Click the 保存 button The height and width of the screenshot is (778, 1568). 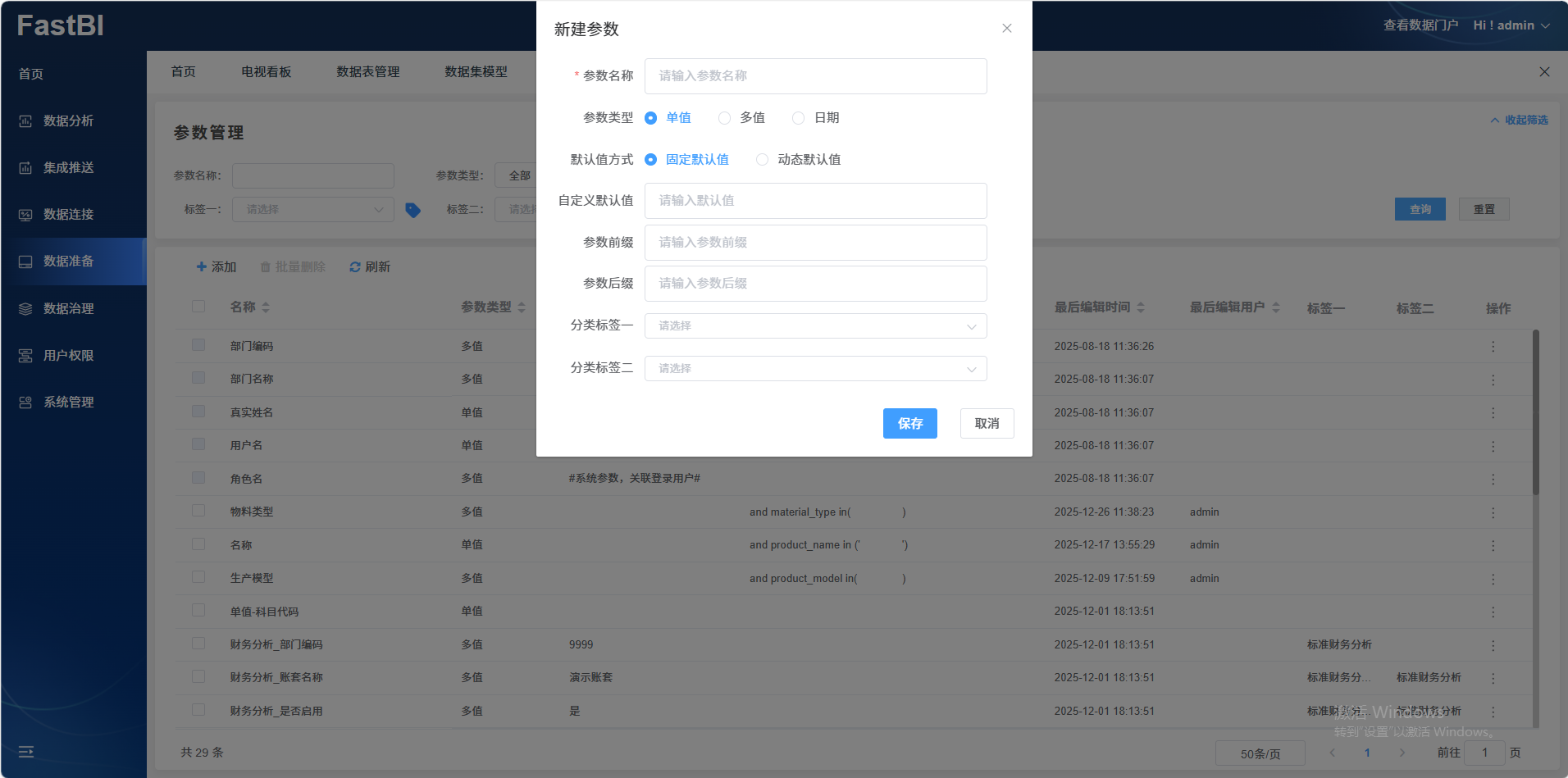[909, 424]
